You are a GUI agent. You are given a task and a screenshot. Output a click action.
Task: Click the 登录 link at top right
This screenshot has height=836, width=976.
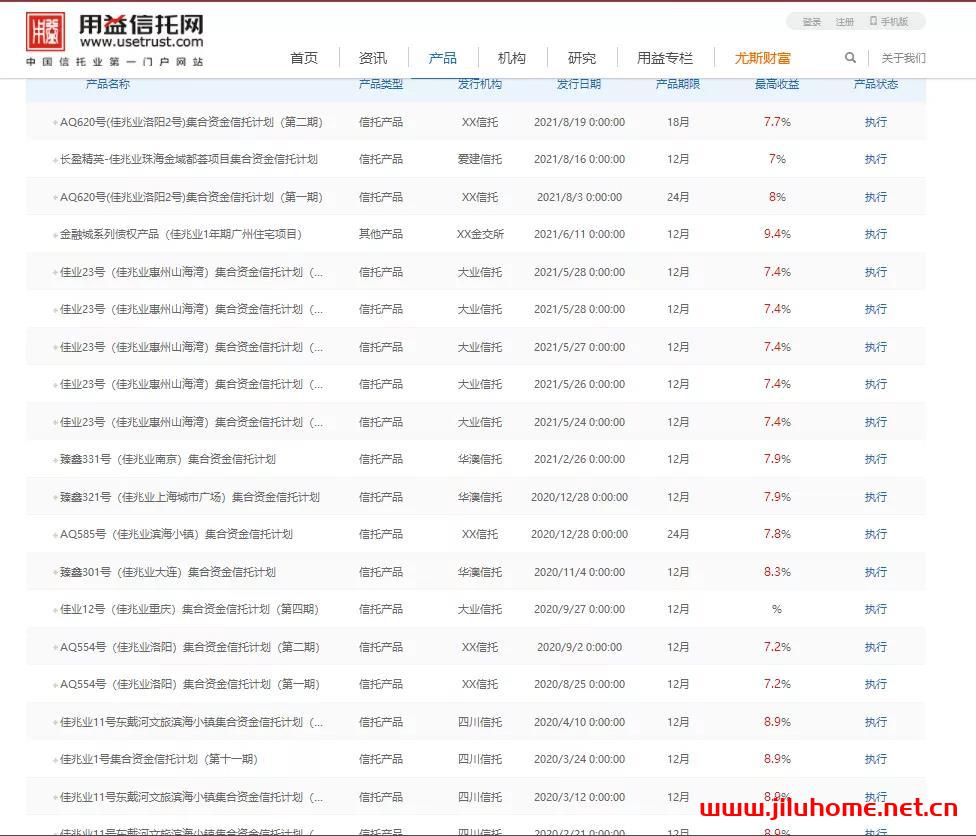click(812, 22)
